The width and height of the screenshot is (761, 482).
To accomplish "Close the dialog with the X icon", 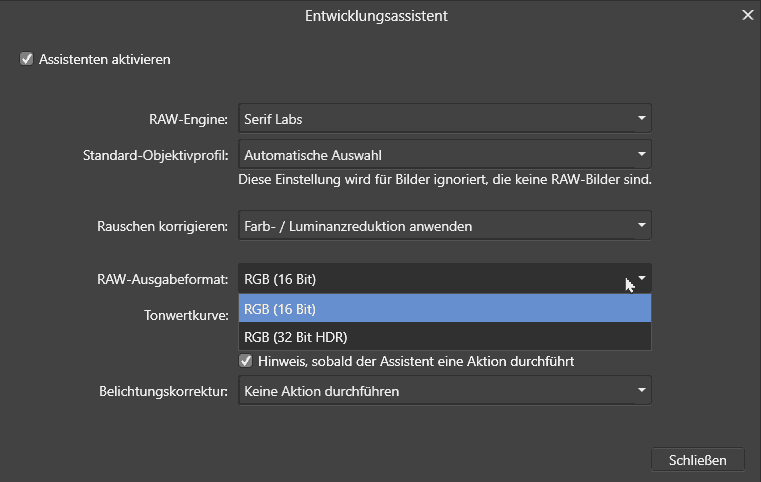I will (x=747, y=14).
